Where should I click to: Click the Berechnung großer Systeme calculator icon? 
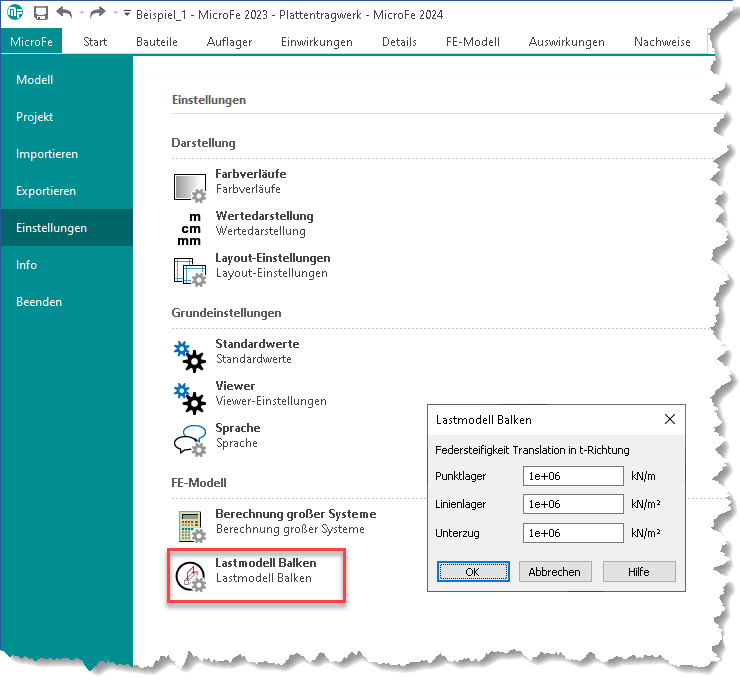(x=193, y=527)
